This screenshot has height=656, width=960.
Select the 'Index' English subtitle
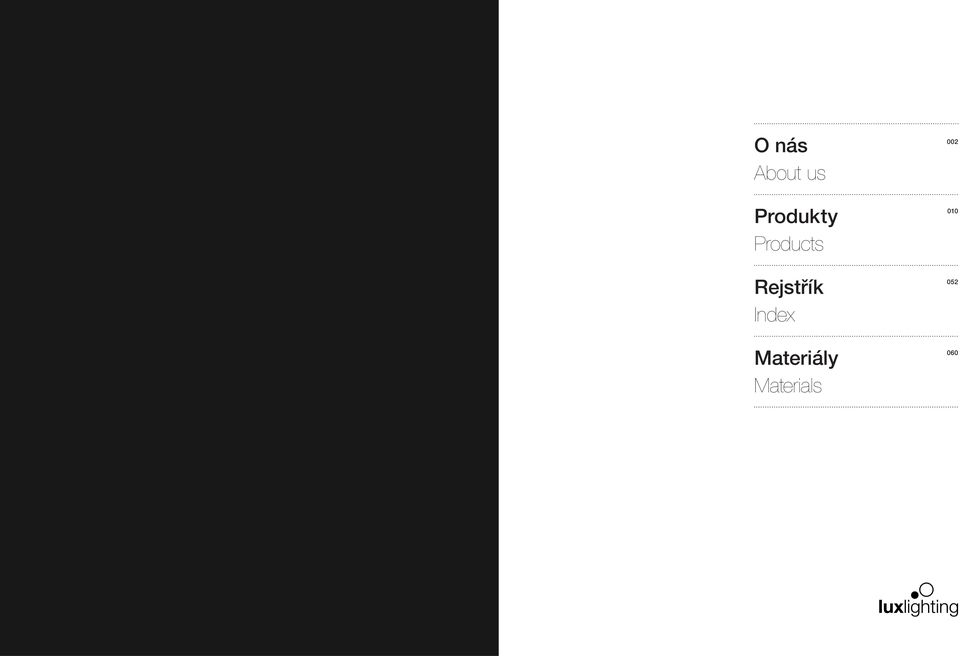774,315
